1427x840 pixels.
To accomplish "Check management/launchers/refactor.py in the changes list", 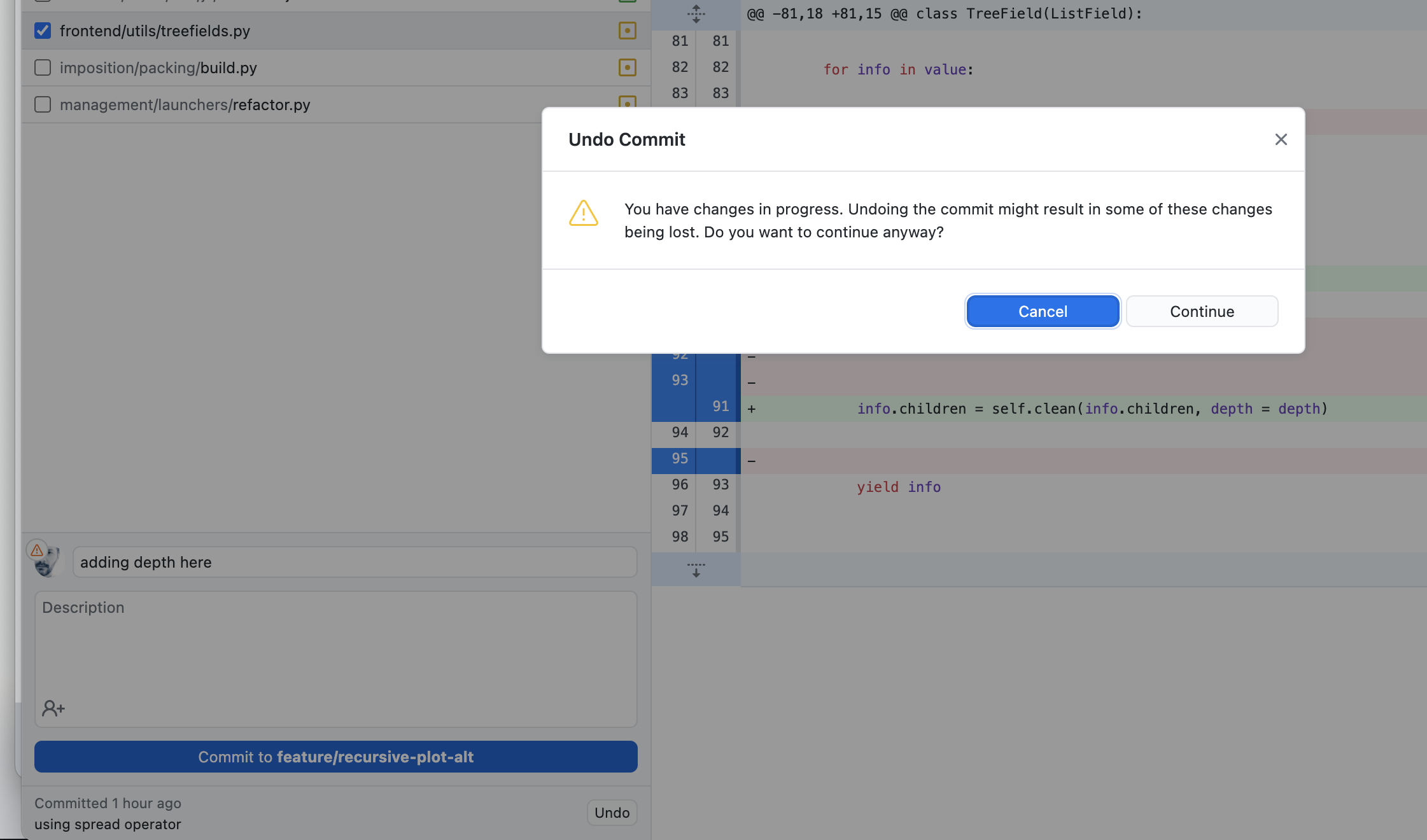I will (42, 104).
